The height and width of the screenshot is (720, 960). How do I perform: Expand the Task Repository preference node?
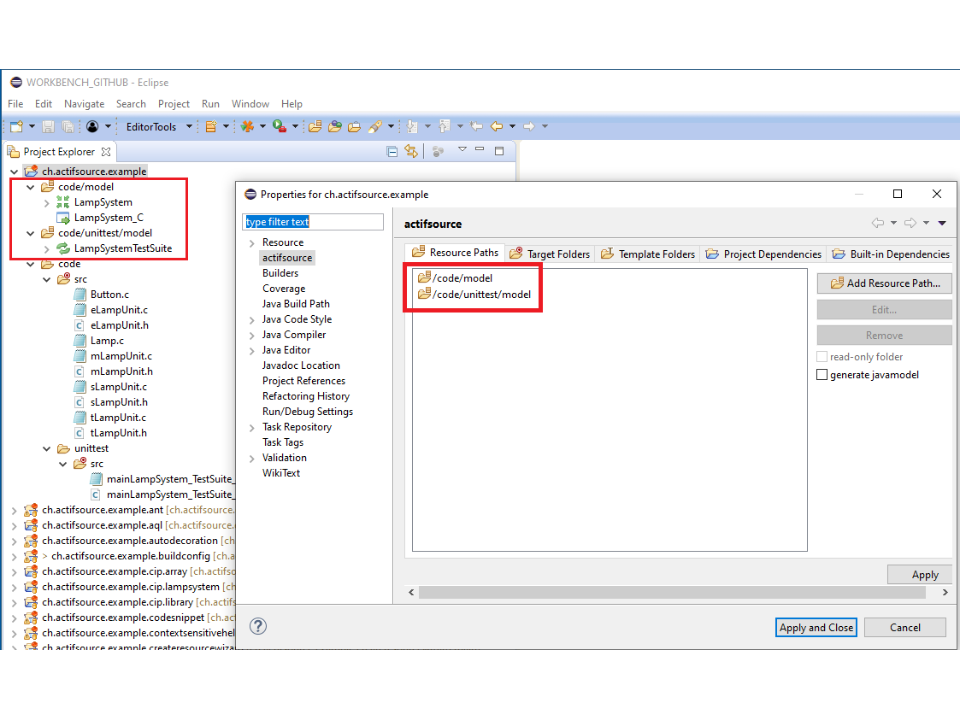coord(252,427)
